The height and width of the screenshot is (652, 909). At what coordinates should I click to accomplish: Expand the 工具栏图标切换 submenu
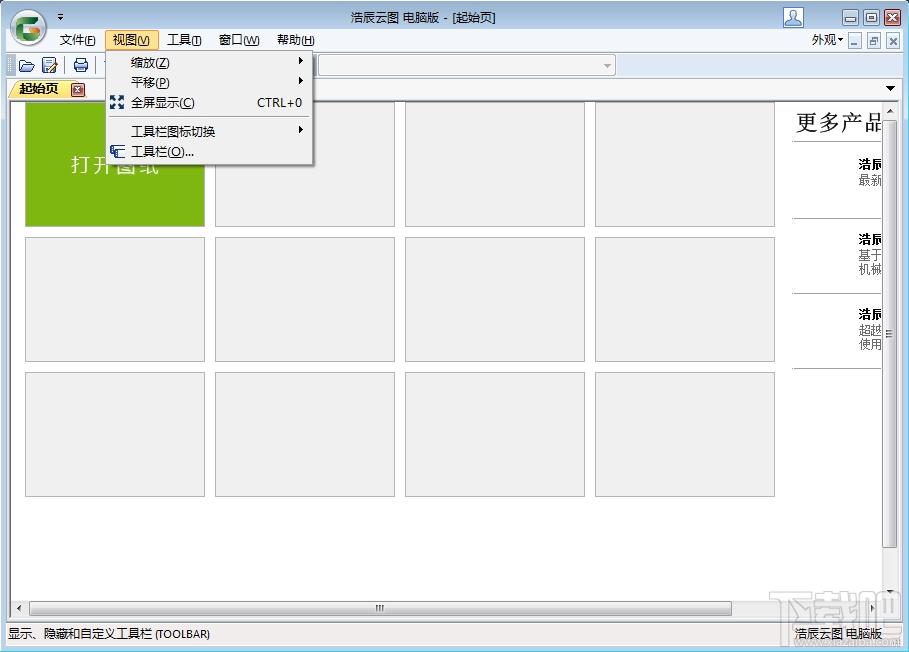pos(209,132)
